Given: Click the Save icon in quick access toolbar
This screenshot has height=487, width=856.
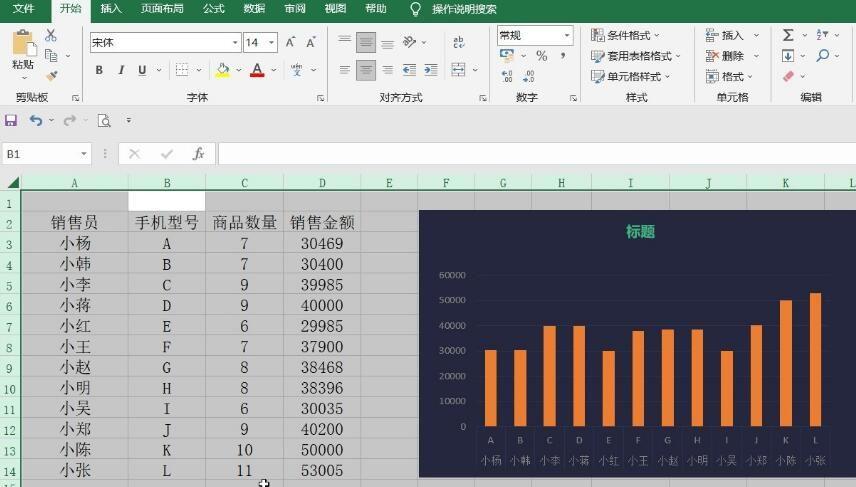Looking at the screenshot, I should (11, 120).
